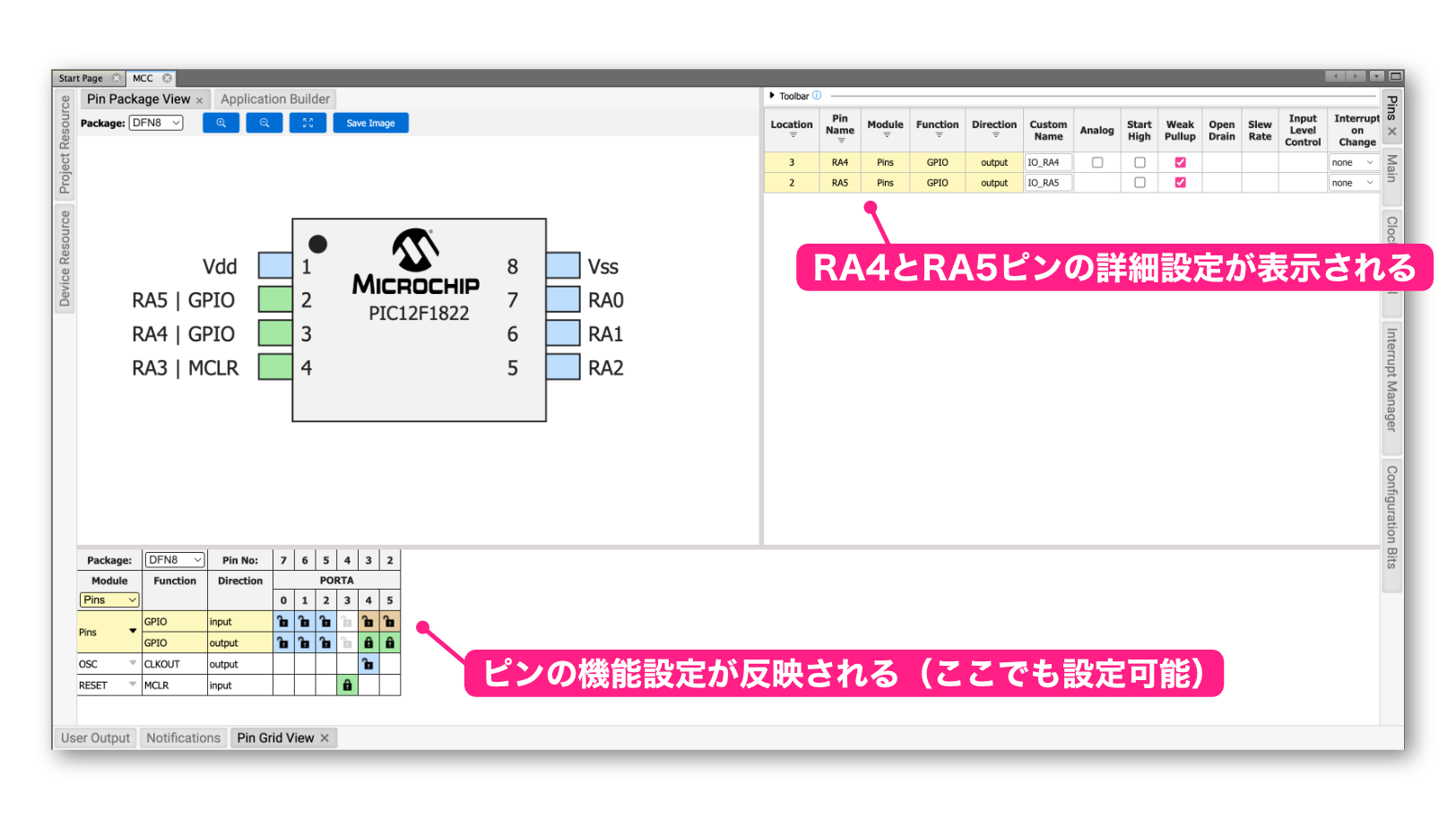
Task: Expand the OSC module row
Action: (133, 664)
